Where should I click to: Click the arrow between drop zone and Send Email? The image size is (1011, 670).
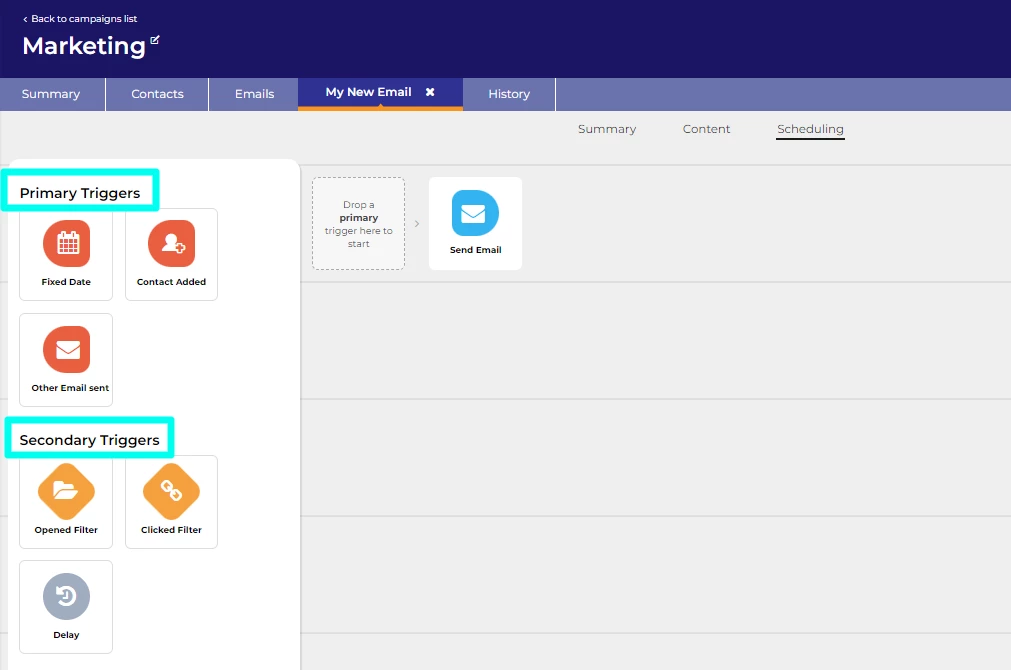click(x=417, y=224)
